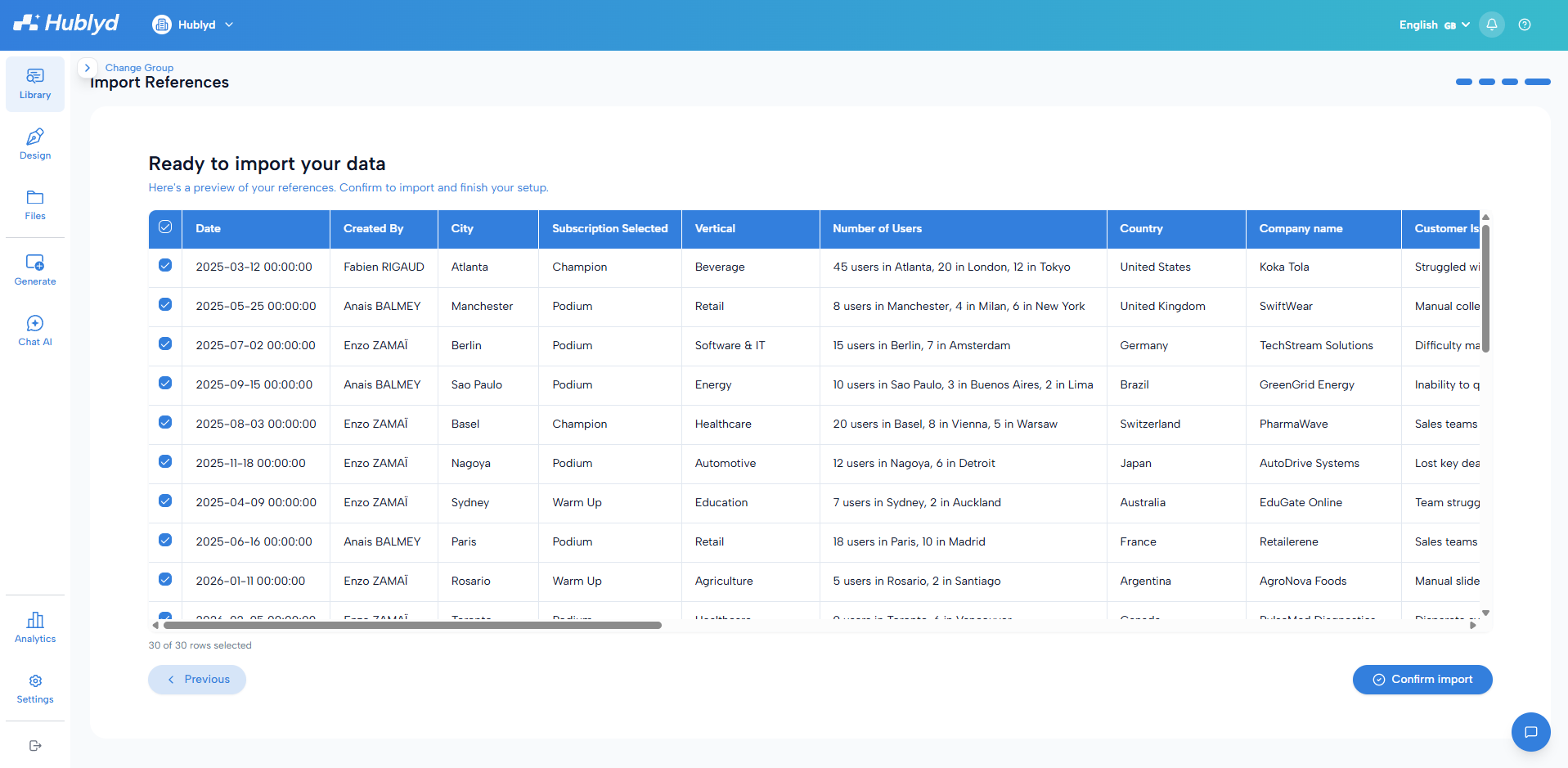
Task: Open the English language selector
Action: point(1434,25)
